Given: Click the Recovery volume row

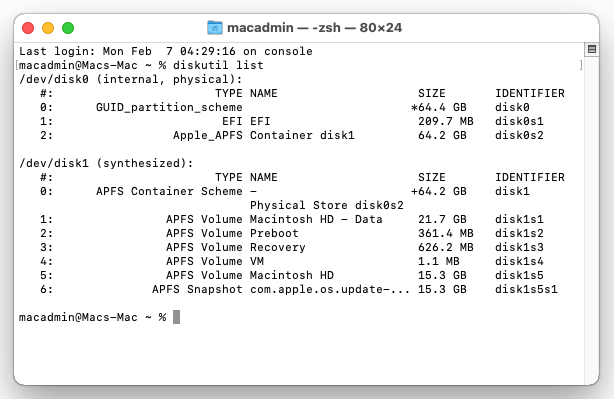Looking at the screenshot, I should click(292, 247).
